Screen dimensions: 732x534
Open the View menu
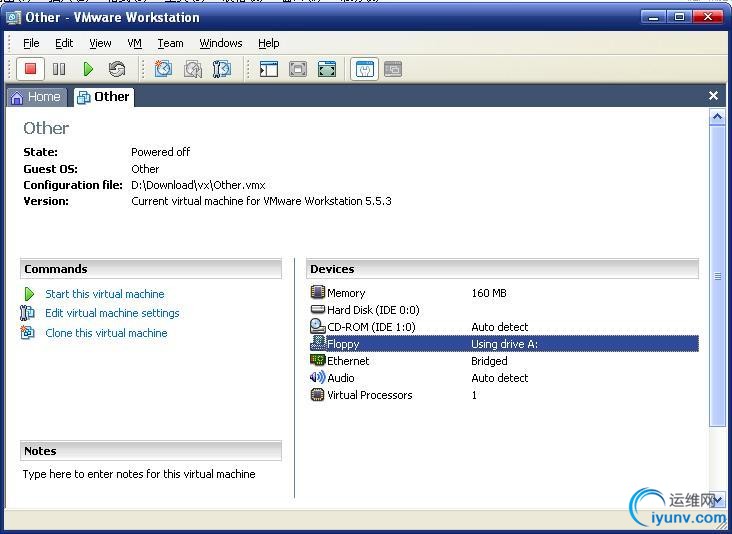coord(100,43)
